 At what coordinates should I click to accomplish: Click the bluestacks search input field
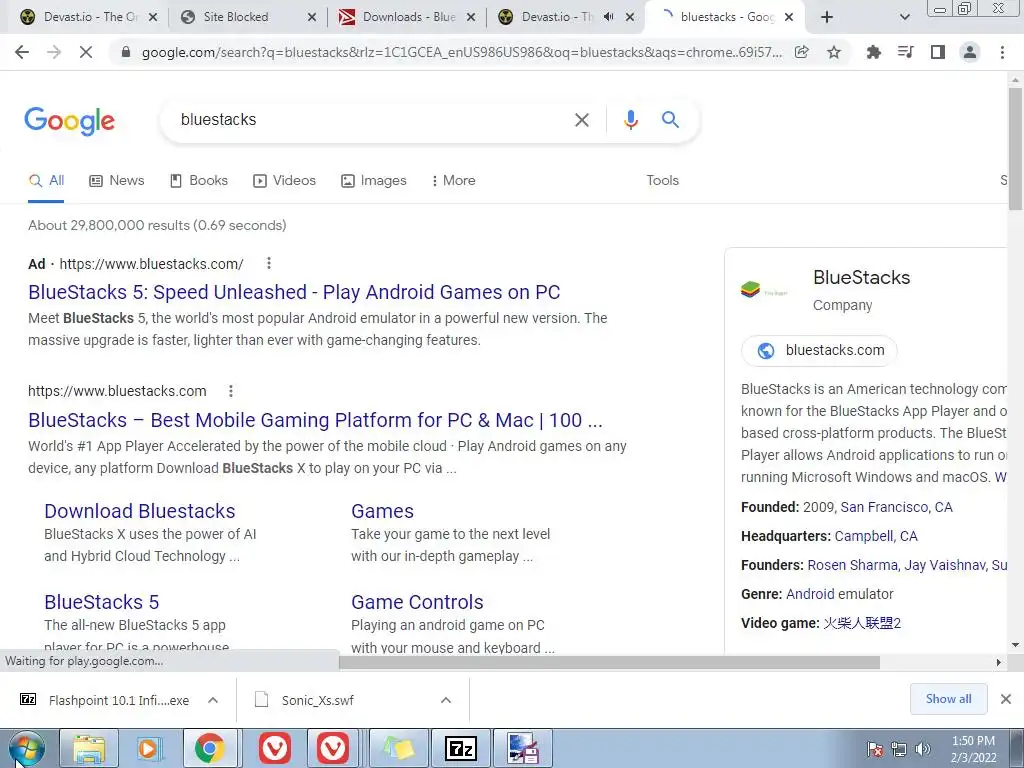click(x=372, y=120)
